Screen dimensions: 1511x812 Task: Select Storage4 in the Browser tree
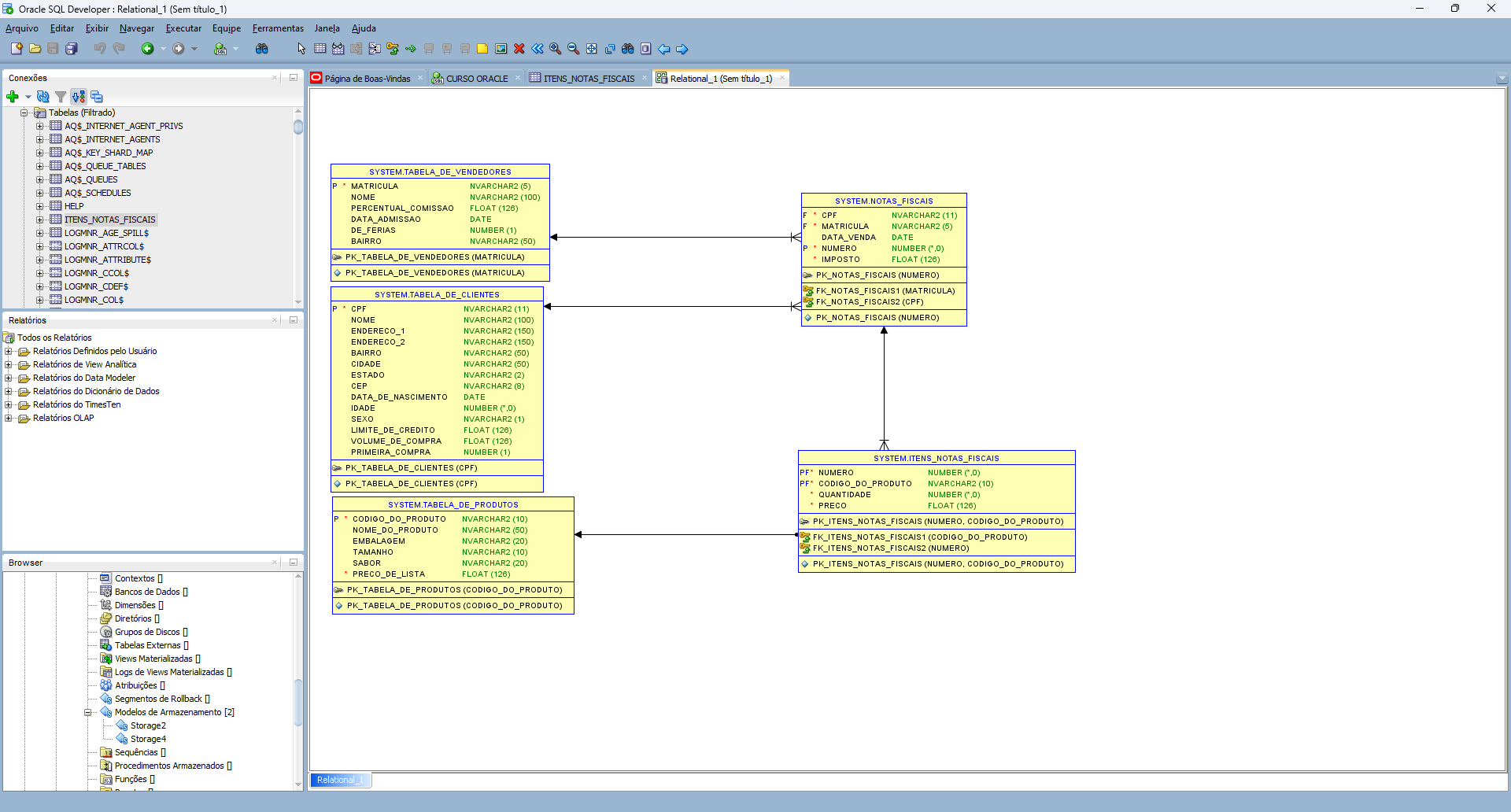148,739
